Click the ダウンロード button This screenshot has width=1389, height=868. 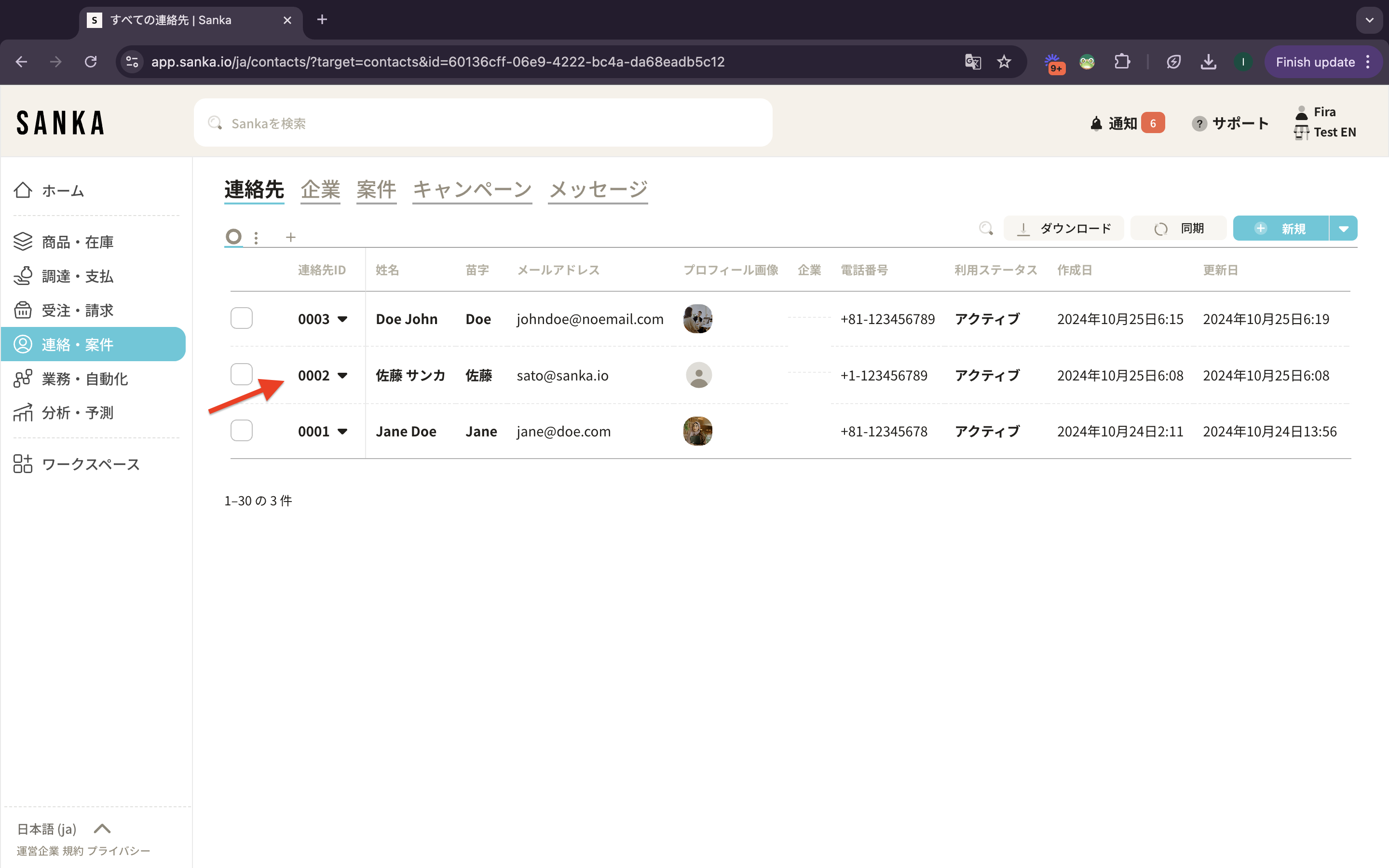point(1063,229)
